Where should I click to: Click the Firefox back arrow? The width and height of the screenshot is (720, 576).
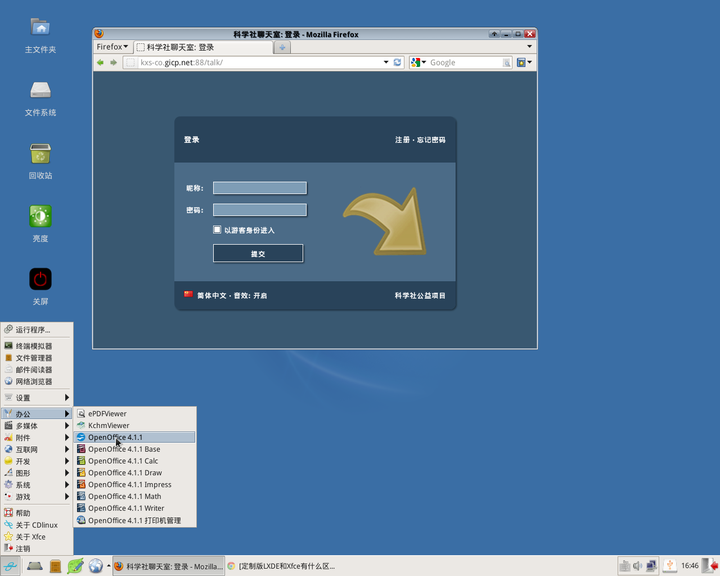100,62
